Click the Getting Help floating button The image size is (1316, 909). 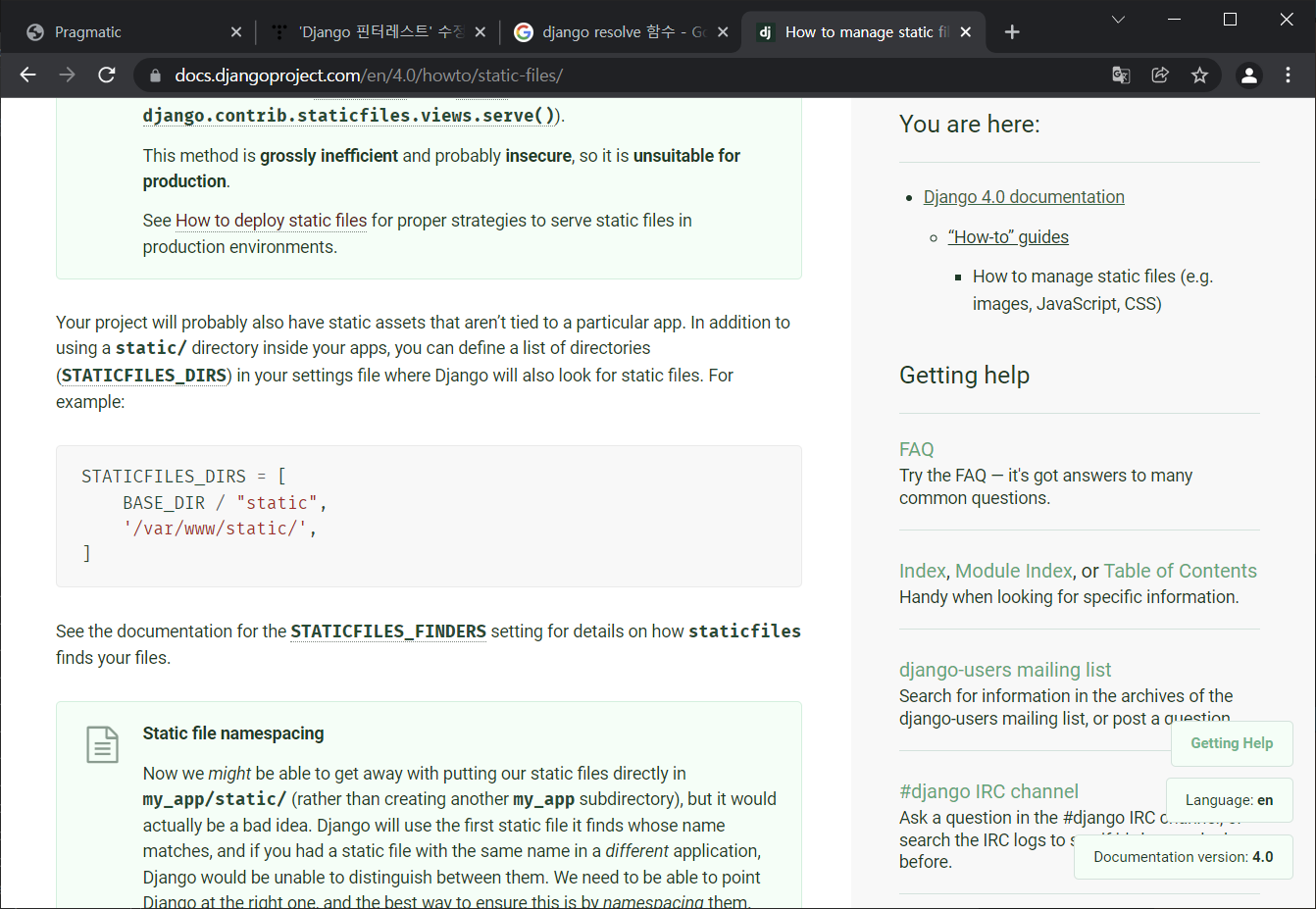(x=1232, y=743)
